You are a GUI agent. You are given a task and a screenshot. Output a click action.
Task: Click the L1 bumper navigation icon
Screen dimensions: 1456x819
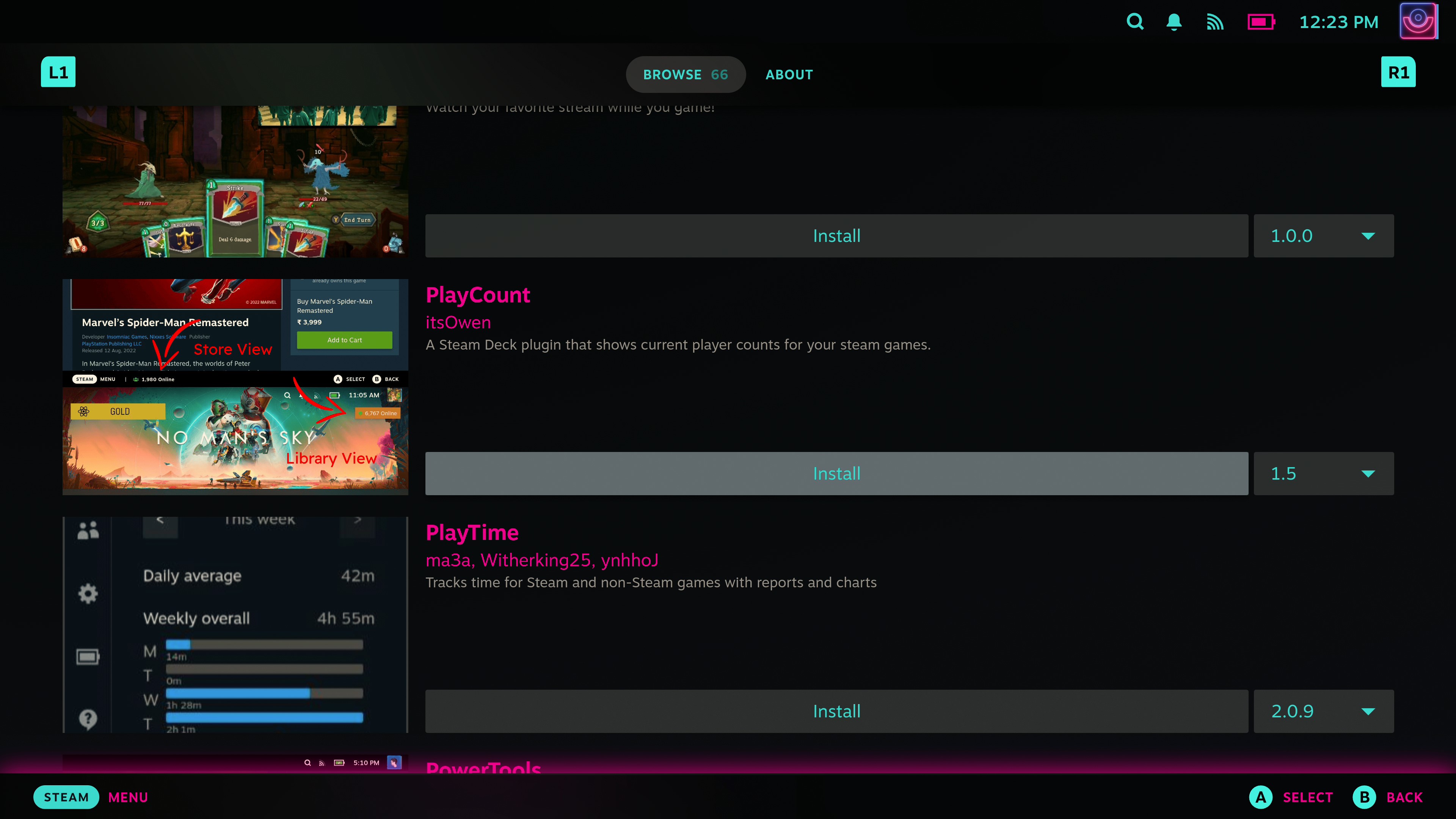pyautogui.click(x=58, y=72)
